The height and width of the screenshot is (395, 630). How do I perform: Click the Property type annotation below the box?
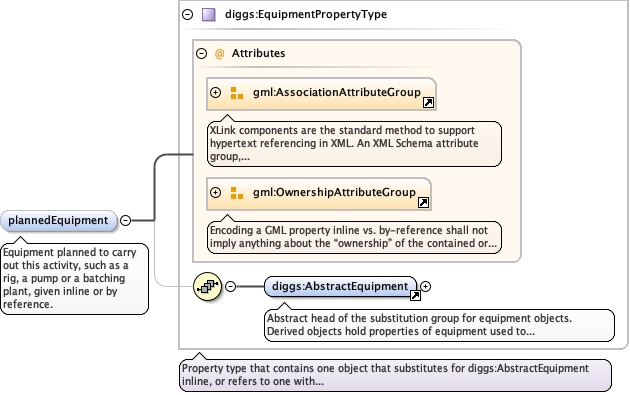[395, 375]
